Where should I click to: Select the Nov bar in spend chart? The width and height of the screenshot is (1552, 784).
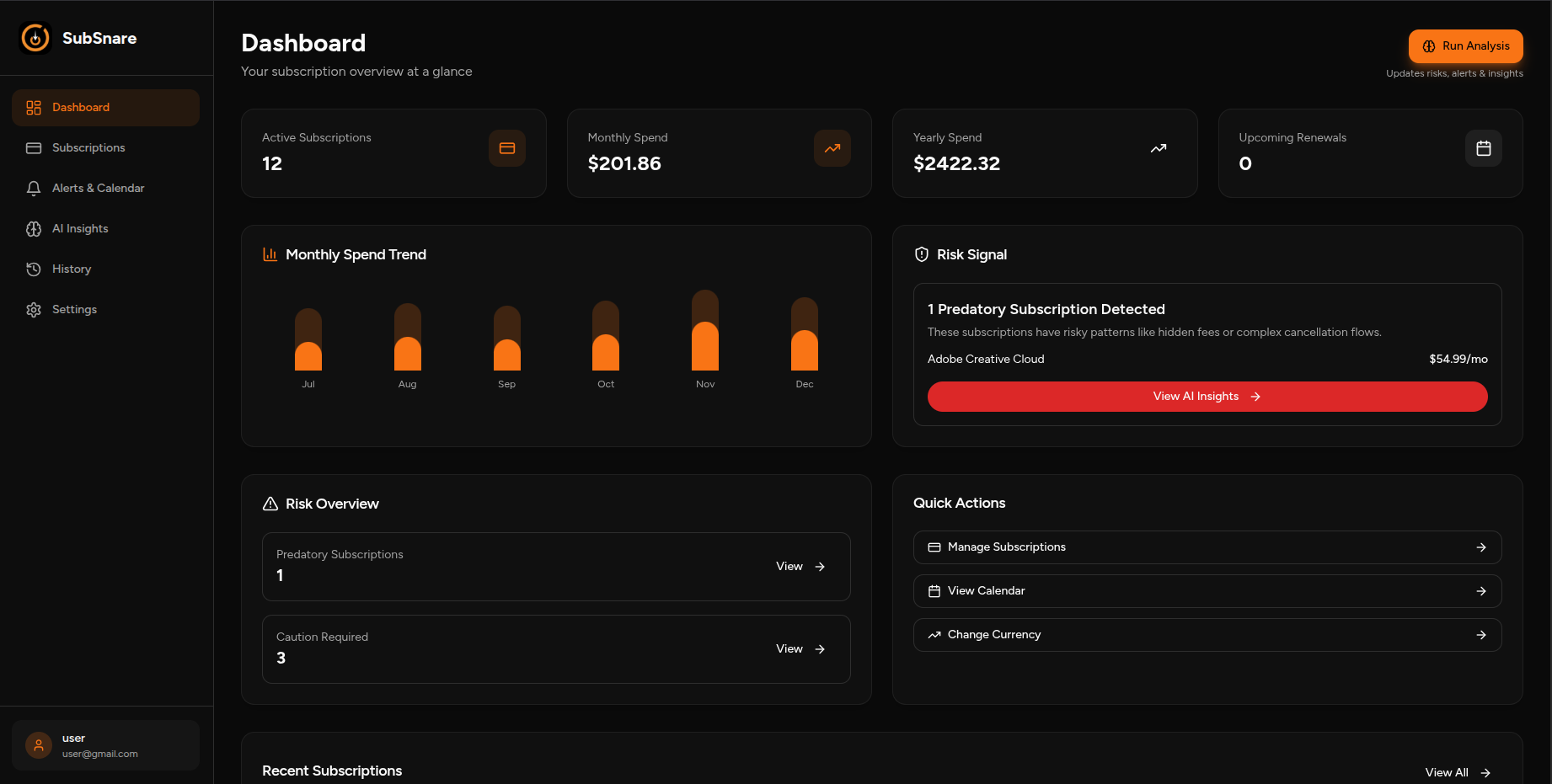pyautogui.click(x=705, y=330)
